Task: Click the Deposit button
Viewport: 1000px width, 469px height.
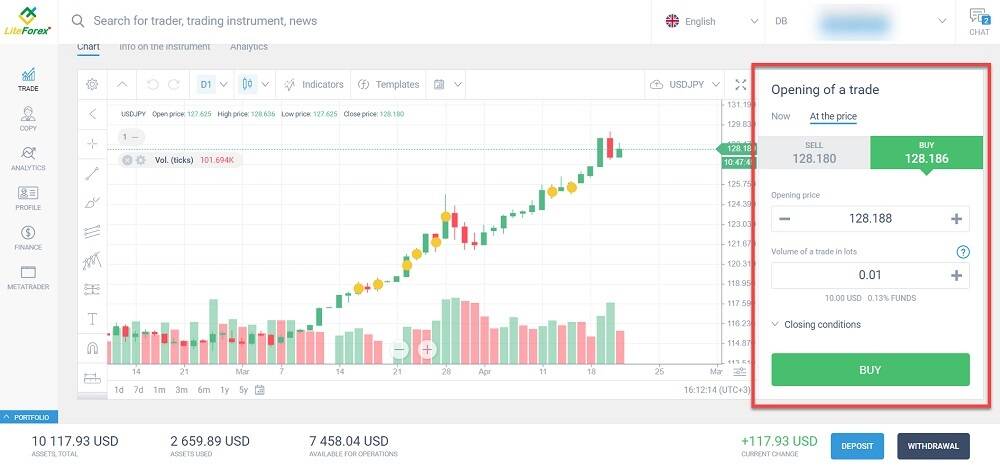Action: (x=857, y=446)
